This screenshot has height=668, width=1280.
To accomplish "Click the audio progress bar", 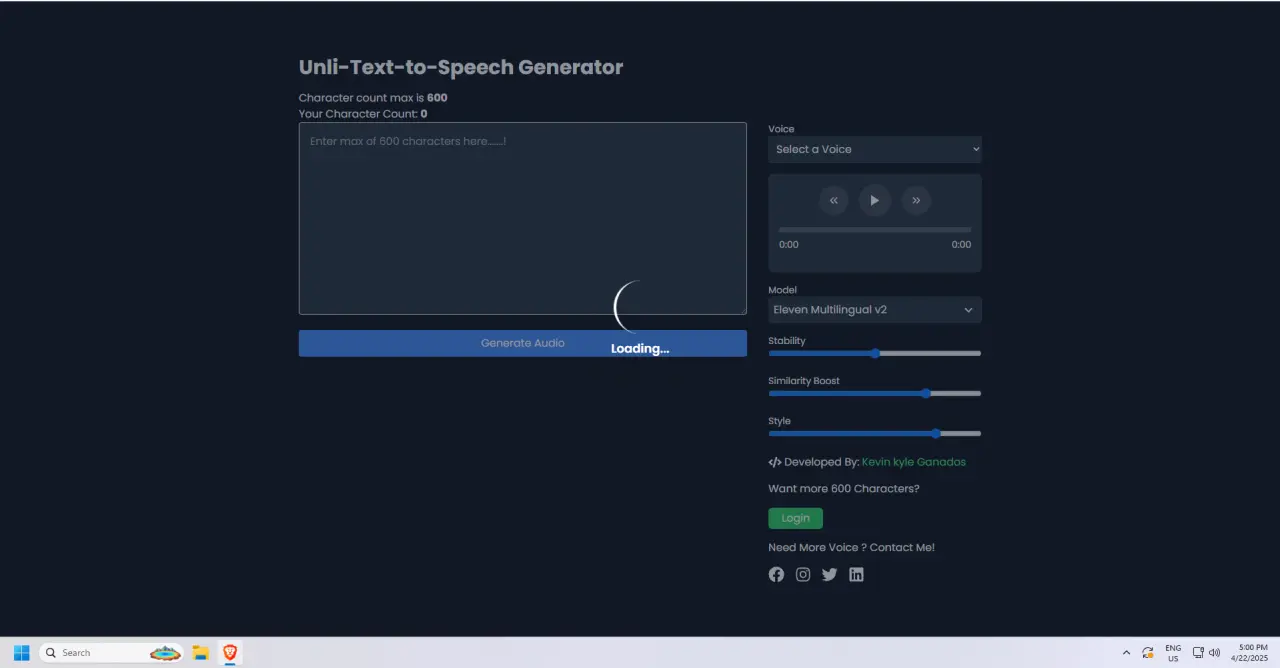I will click(875, 230).
